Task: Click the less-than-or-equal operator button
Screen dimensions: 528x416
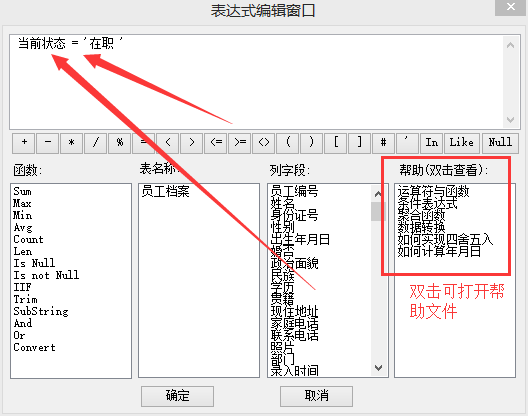Action: pos(216,143)
